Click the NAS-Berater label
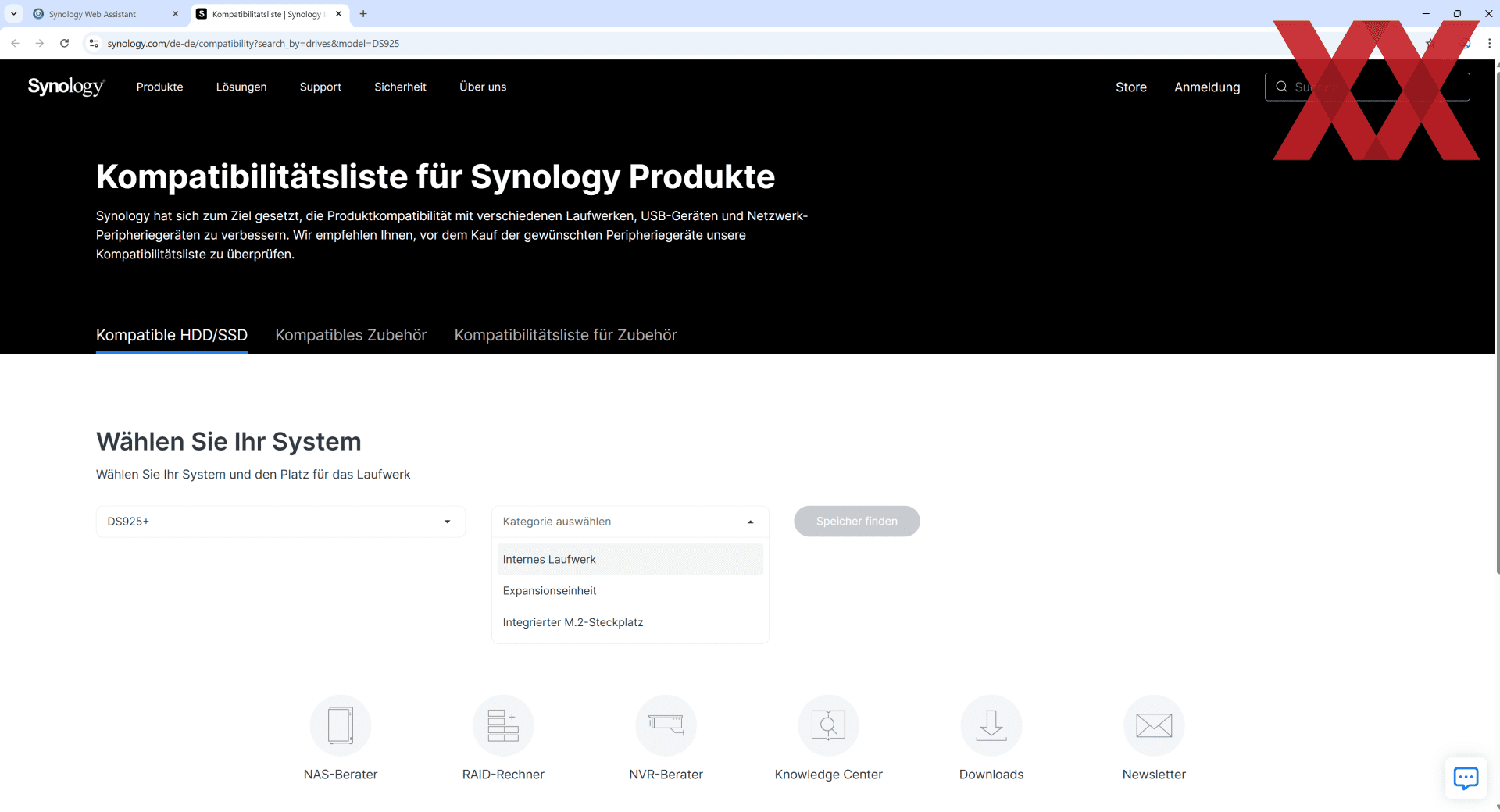Viewport: 1500px width, 812px height. tap(341, 774)
